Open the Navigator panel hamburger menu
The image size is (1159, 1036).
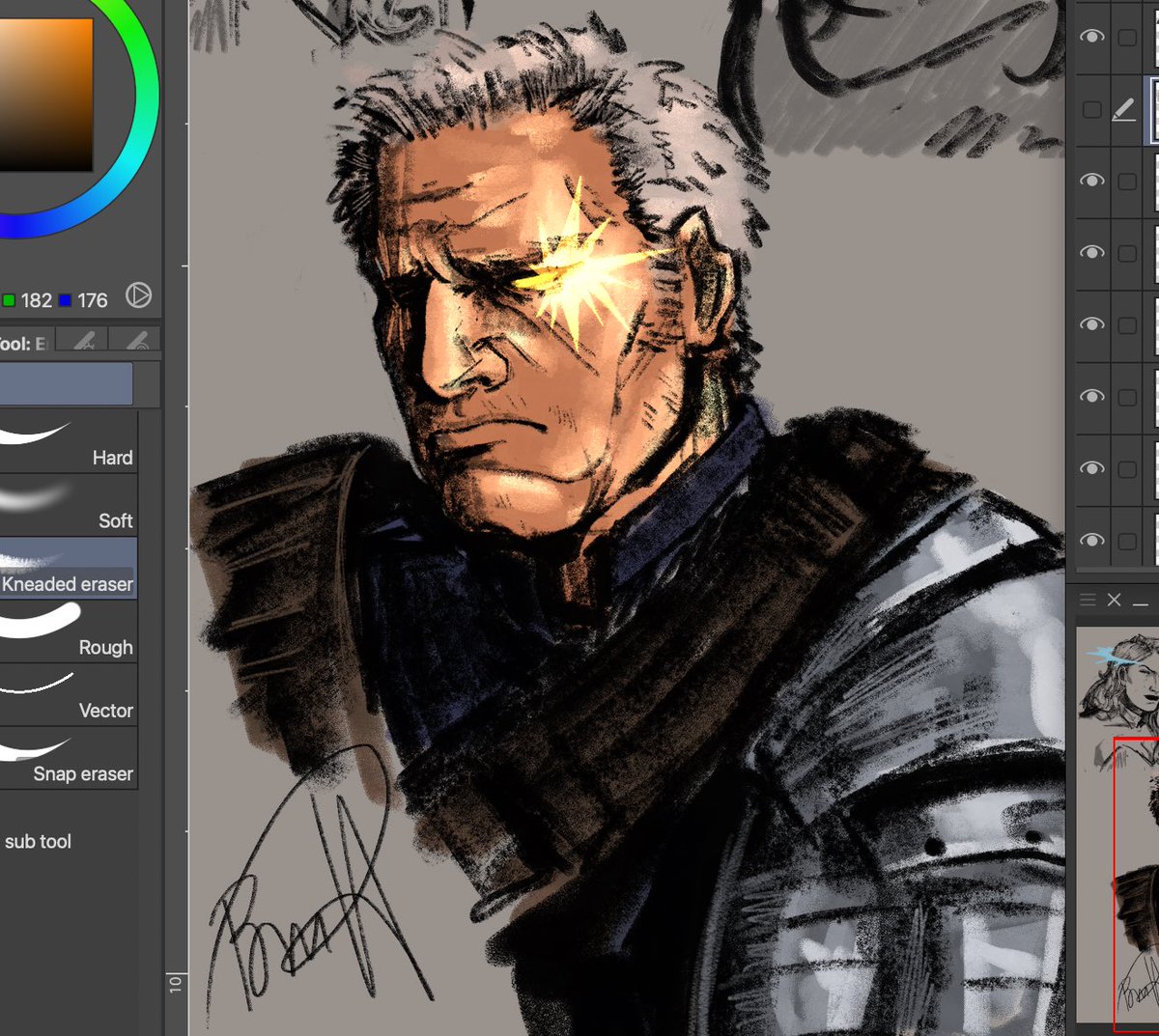1088,600
